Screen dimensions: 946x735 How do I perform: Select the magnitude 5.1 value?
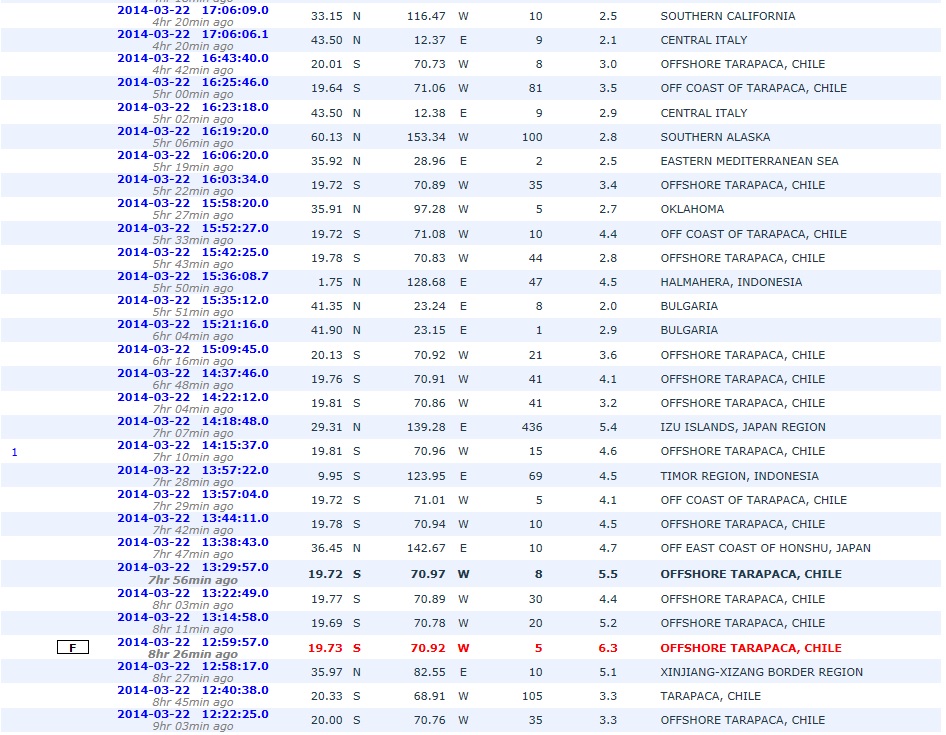[608, 672]
